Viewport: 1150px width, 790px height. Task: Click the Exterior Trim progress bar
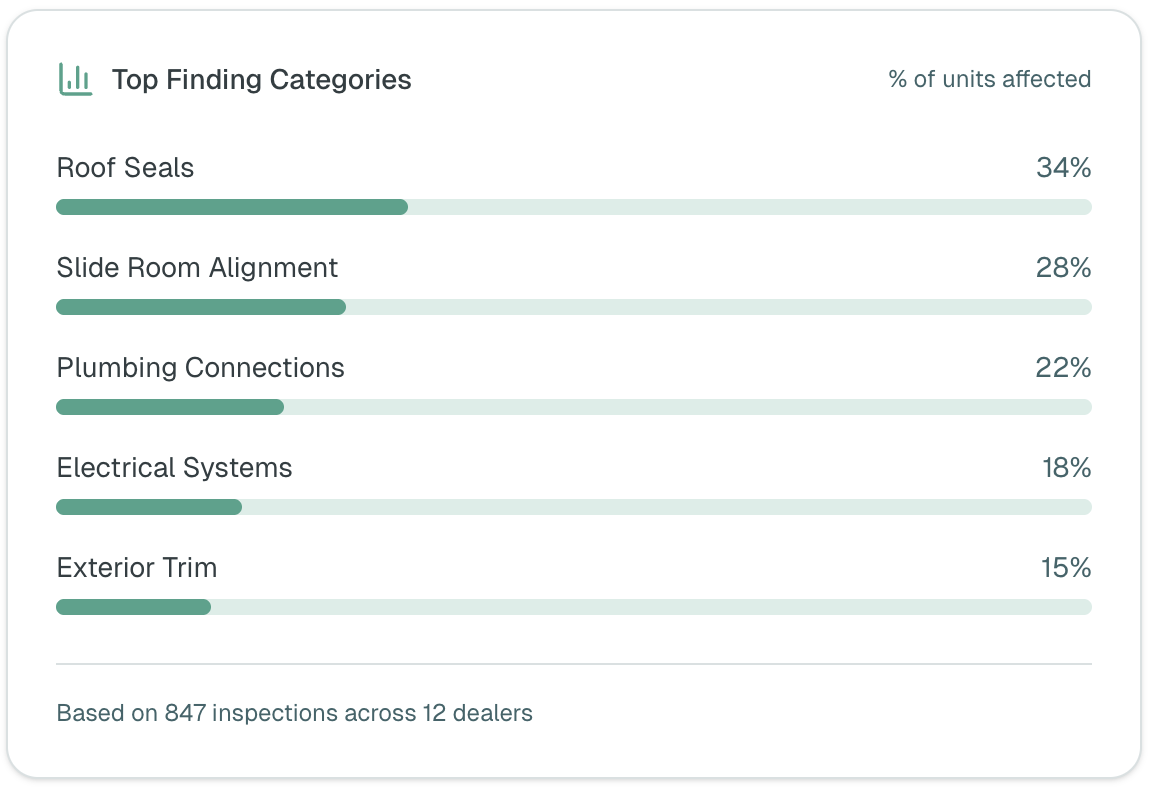(x=574, y=607)
